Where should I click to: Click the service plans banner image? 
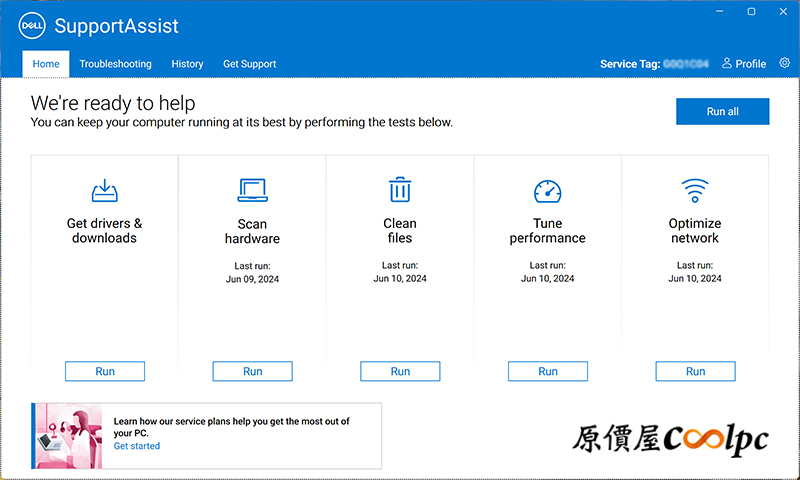click(69, 436)
